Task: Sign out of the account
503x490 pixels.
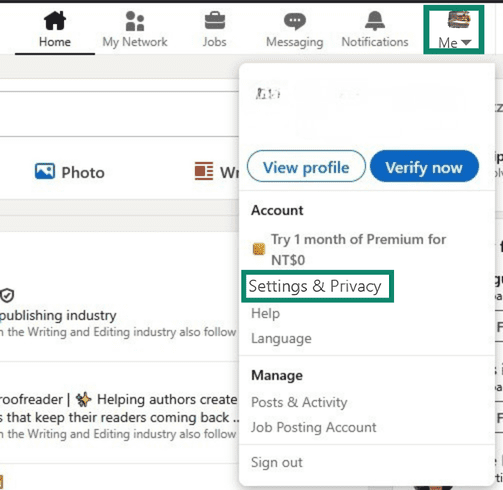Action: click(277, 462)
